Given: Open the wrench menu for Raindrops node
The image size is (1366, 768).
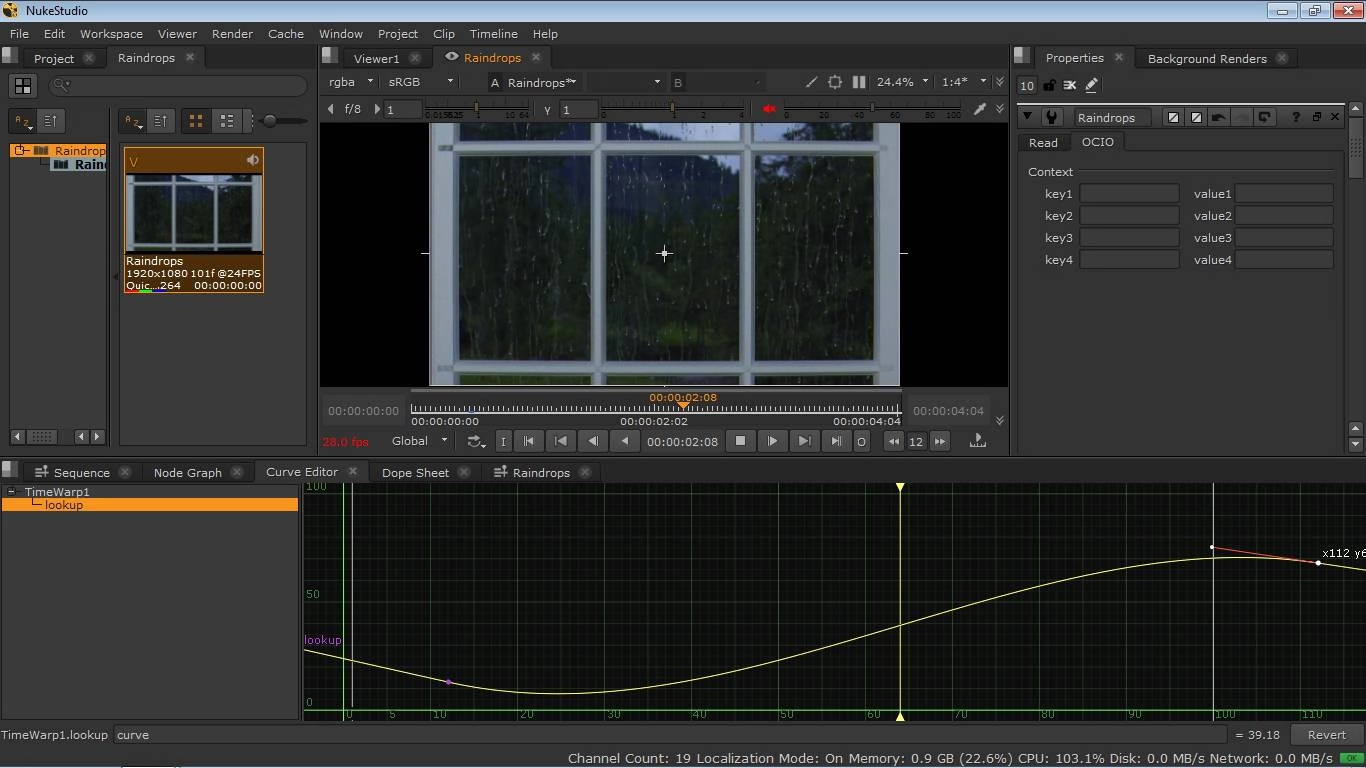Looking at the screenshot, I should 1051,117.
